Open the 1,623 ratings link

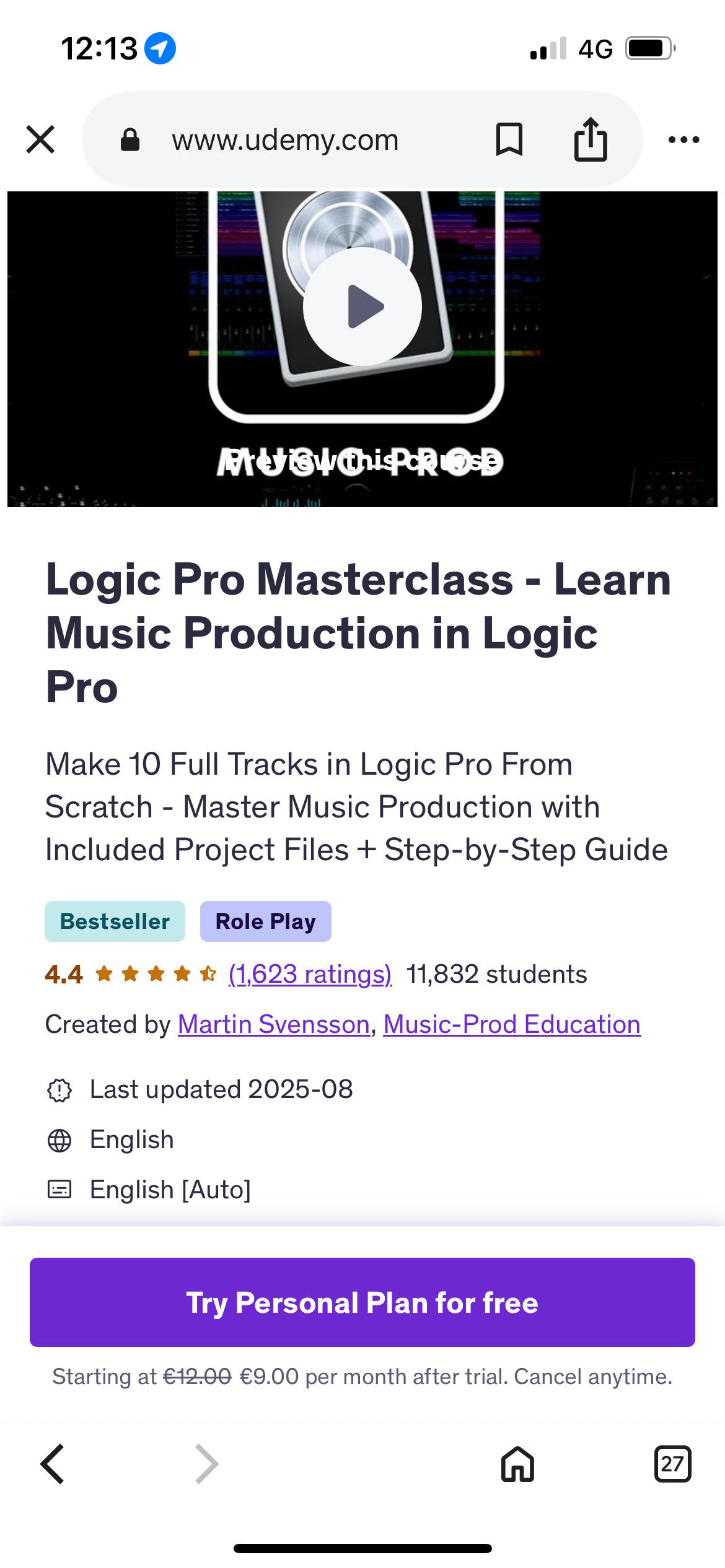click(310, 974)
